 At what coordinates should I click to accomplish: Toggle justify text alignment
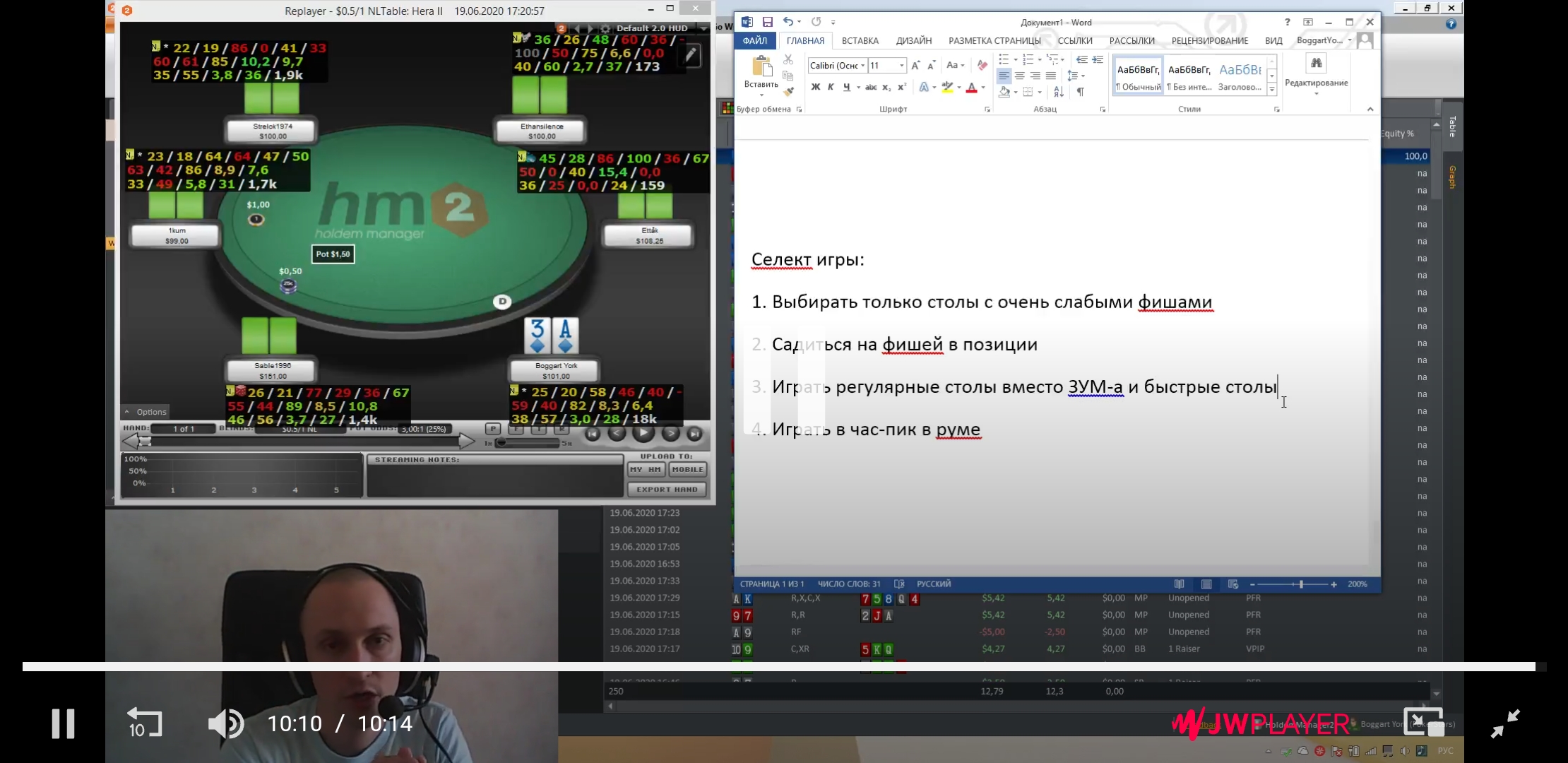pyautogui.click(x=1051, y=76)
